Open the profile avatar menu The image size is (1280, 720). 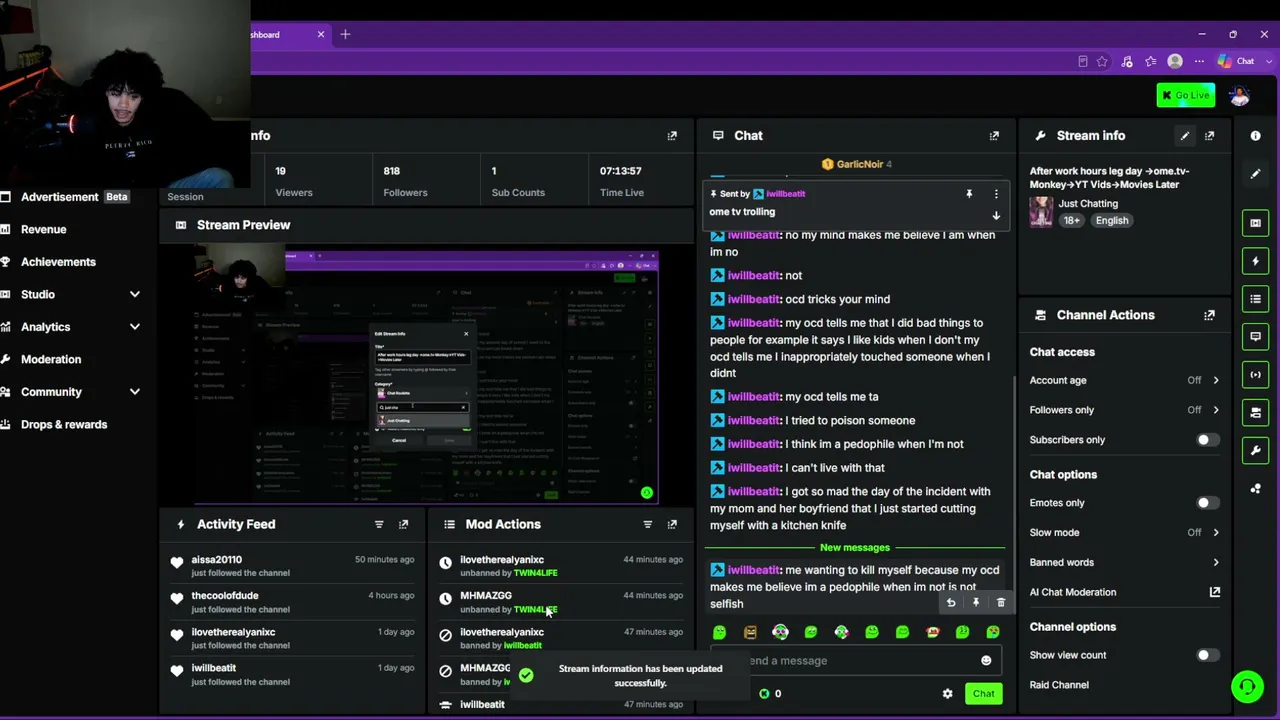[1240, 96]
